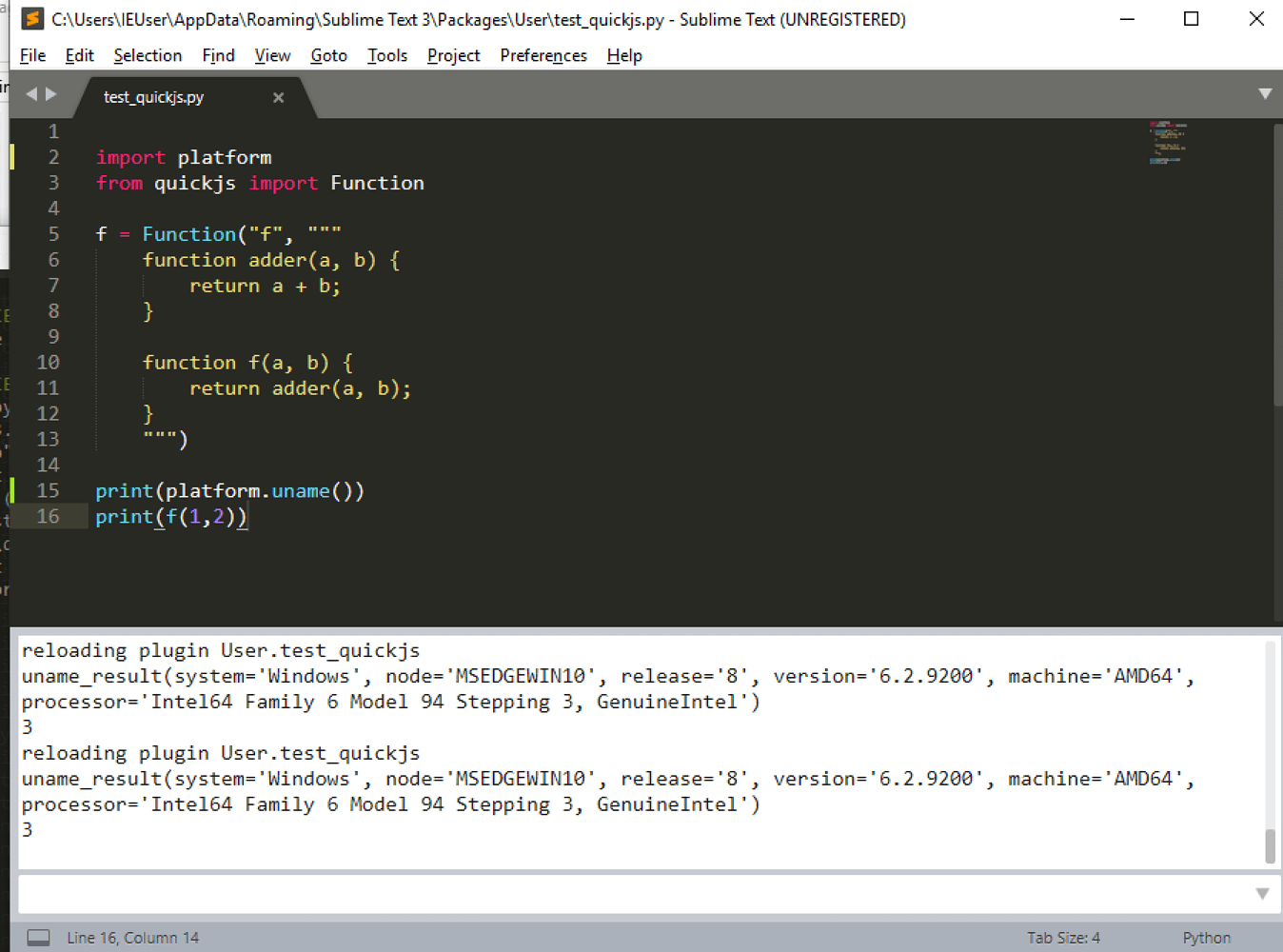Click inside the console input field

point(628,894)
